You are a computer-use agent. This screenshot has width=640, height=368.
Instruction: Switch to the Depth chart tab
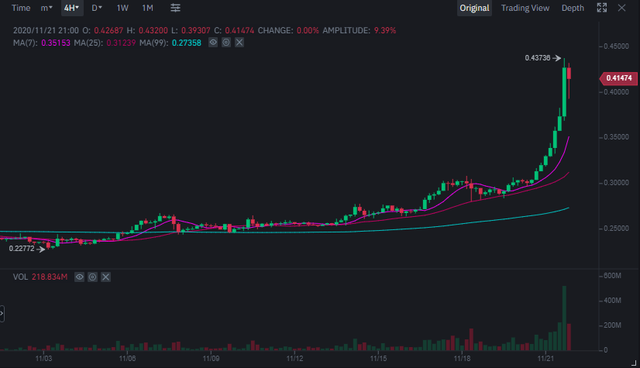pos(572,8)
